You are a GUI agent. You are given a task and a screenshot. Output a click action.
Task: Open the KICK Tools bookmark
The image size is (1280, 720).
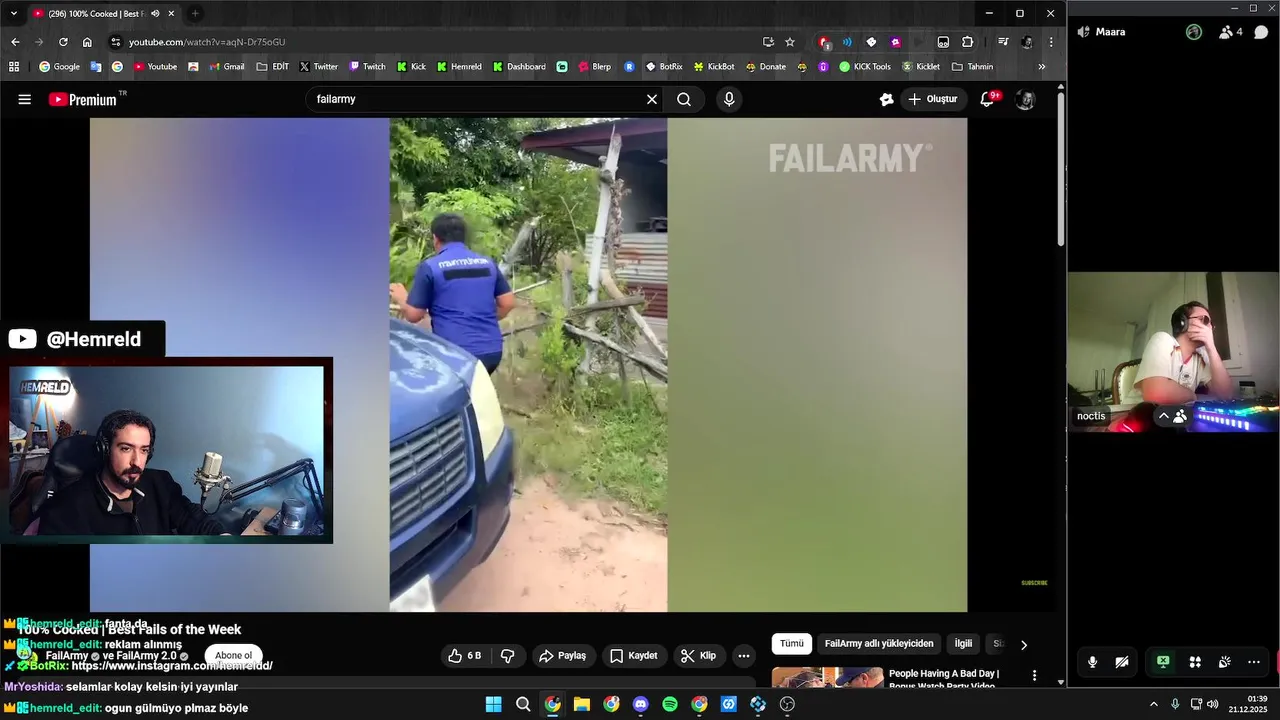(x=865, y=67)
